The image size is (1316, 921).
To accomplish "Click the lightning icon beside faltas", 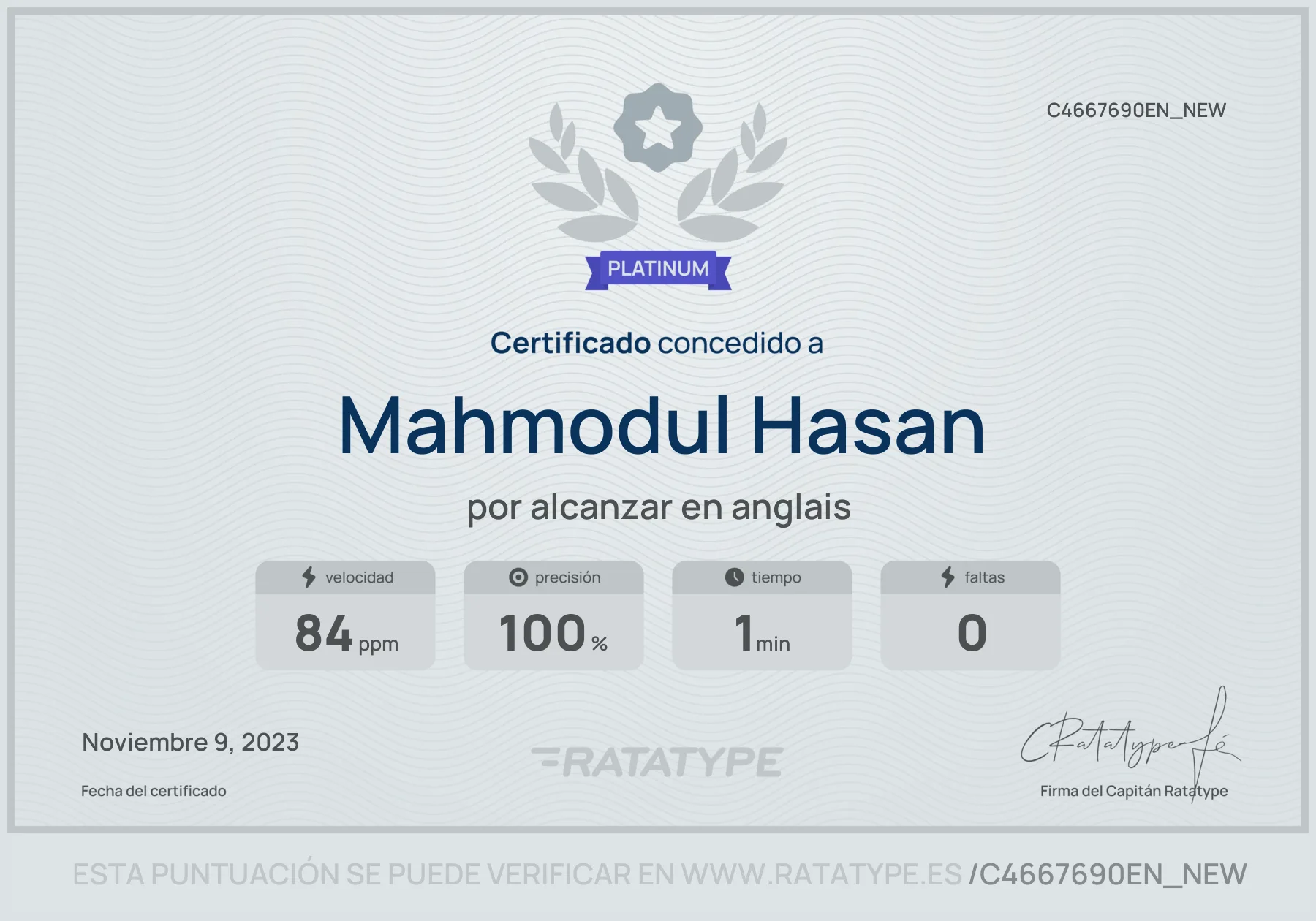I will (948, 577).
